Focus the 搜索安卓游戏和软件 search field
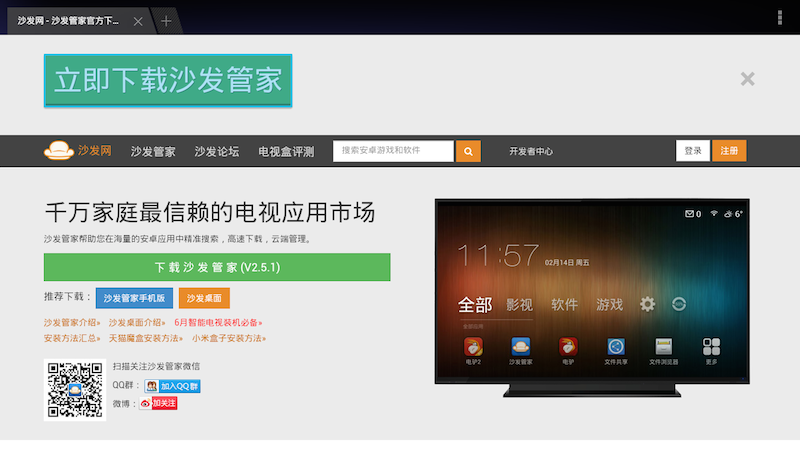 coord(393,151)
